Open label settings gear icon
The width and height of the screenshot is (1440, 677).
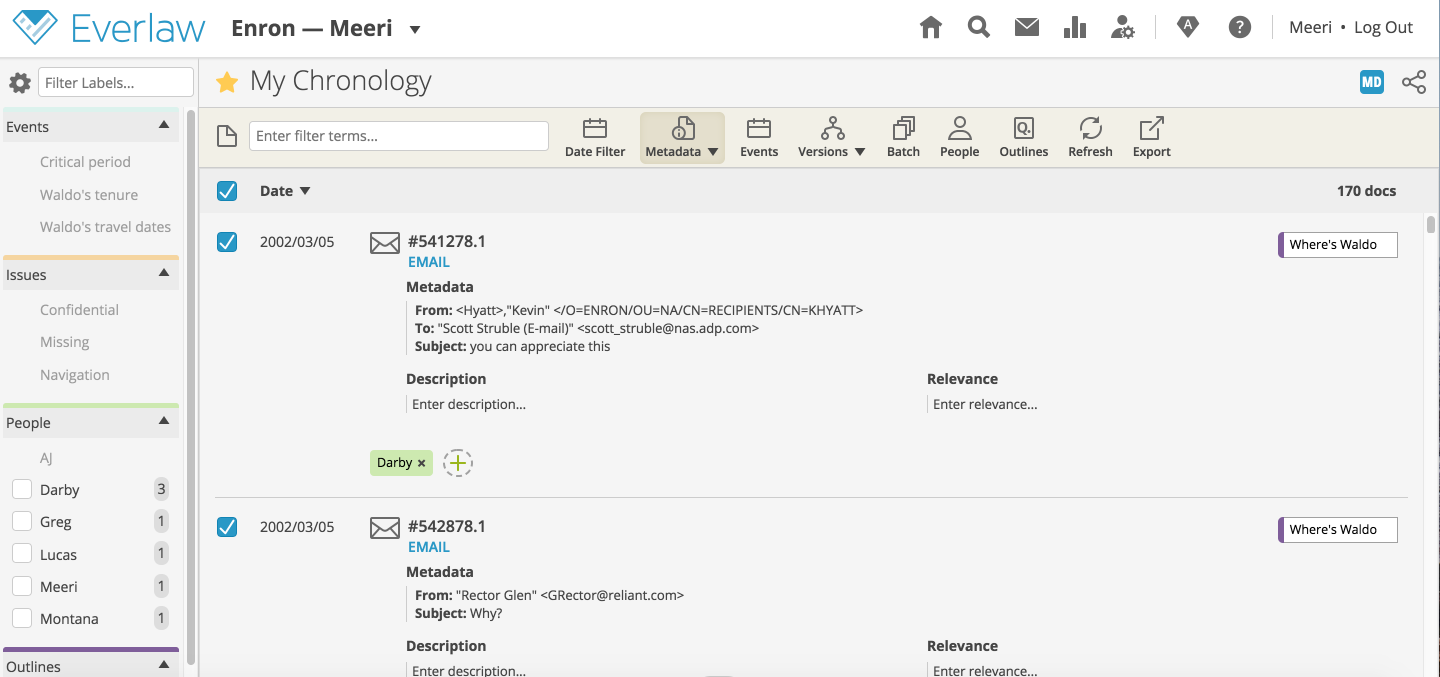click(19, 83)
